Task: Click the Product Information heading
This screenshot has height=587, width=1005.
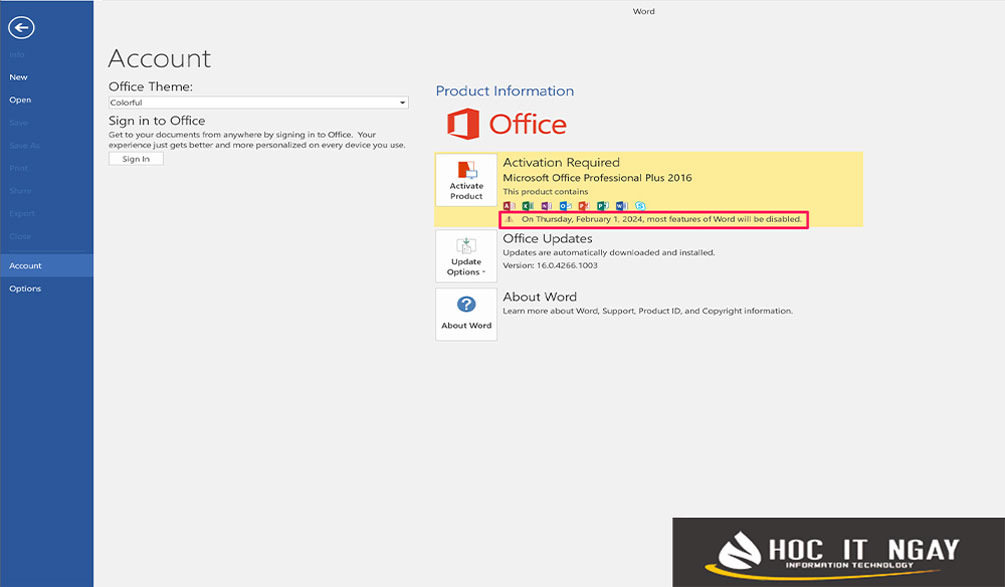Action: 505,91
